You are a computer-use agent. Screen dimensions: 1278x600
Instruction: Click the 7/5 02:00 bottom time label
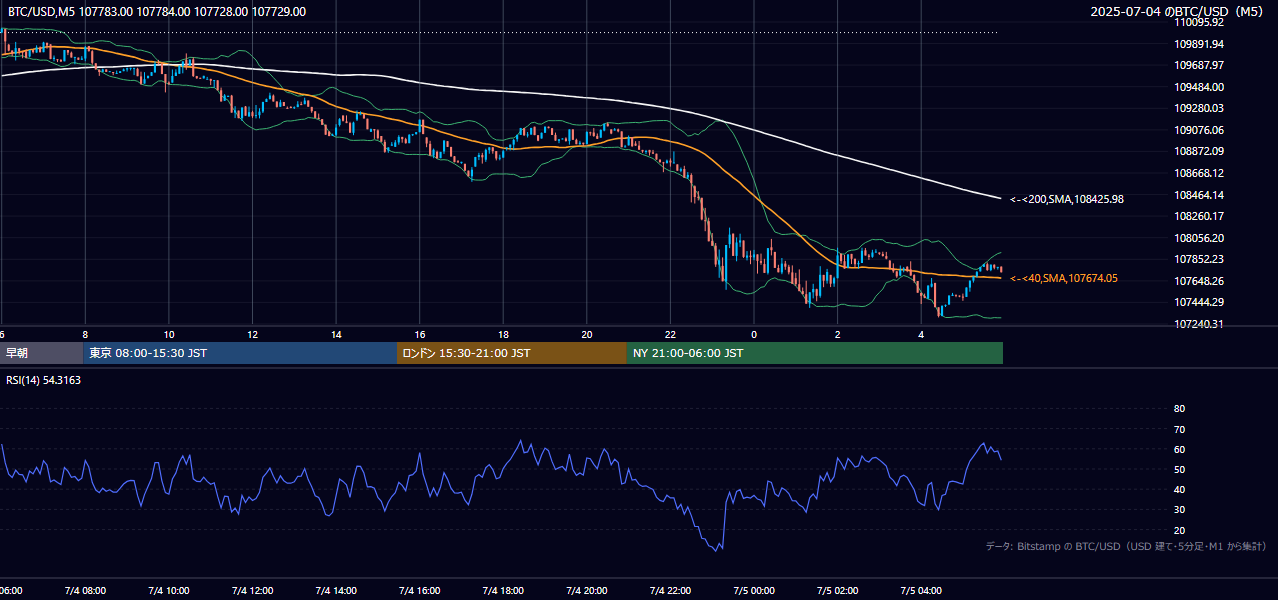coord(838,591)
